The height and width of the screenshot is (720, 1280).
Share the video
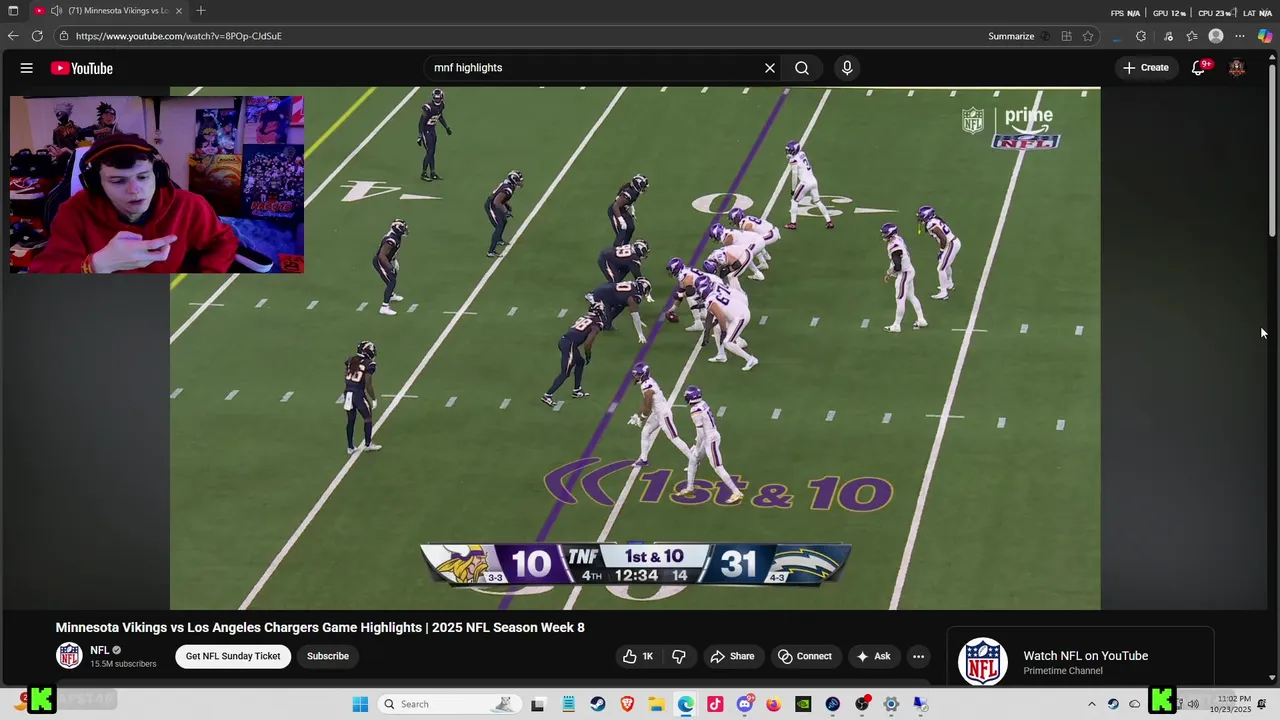pos(732,656)
